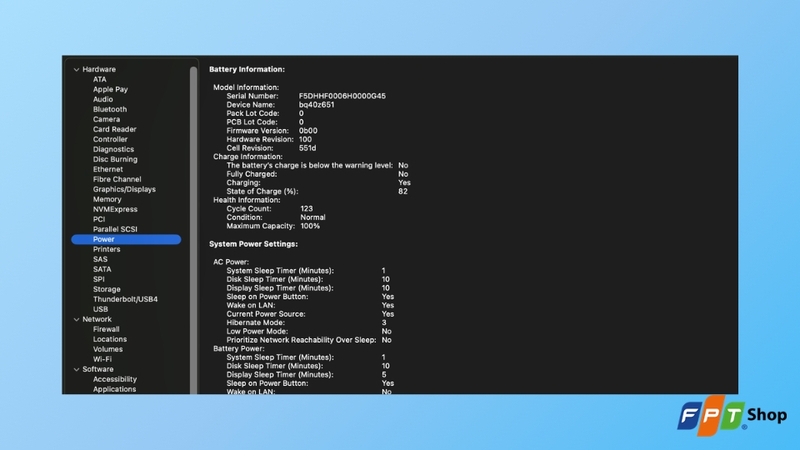Screen dimensions: 800x450
Task: Open the Bluetooth hardware entry
Action: [x=110, y=109]
